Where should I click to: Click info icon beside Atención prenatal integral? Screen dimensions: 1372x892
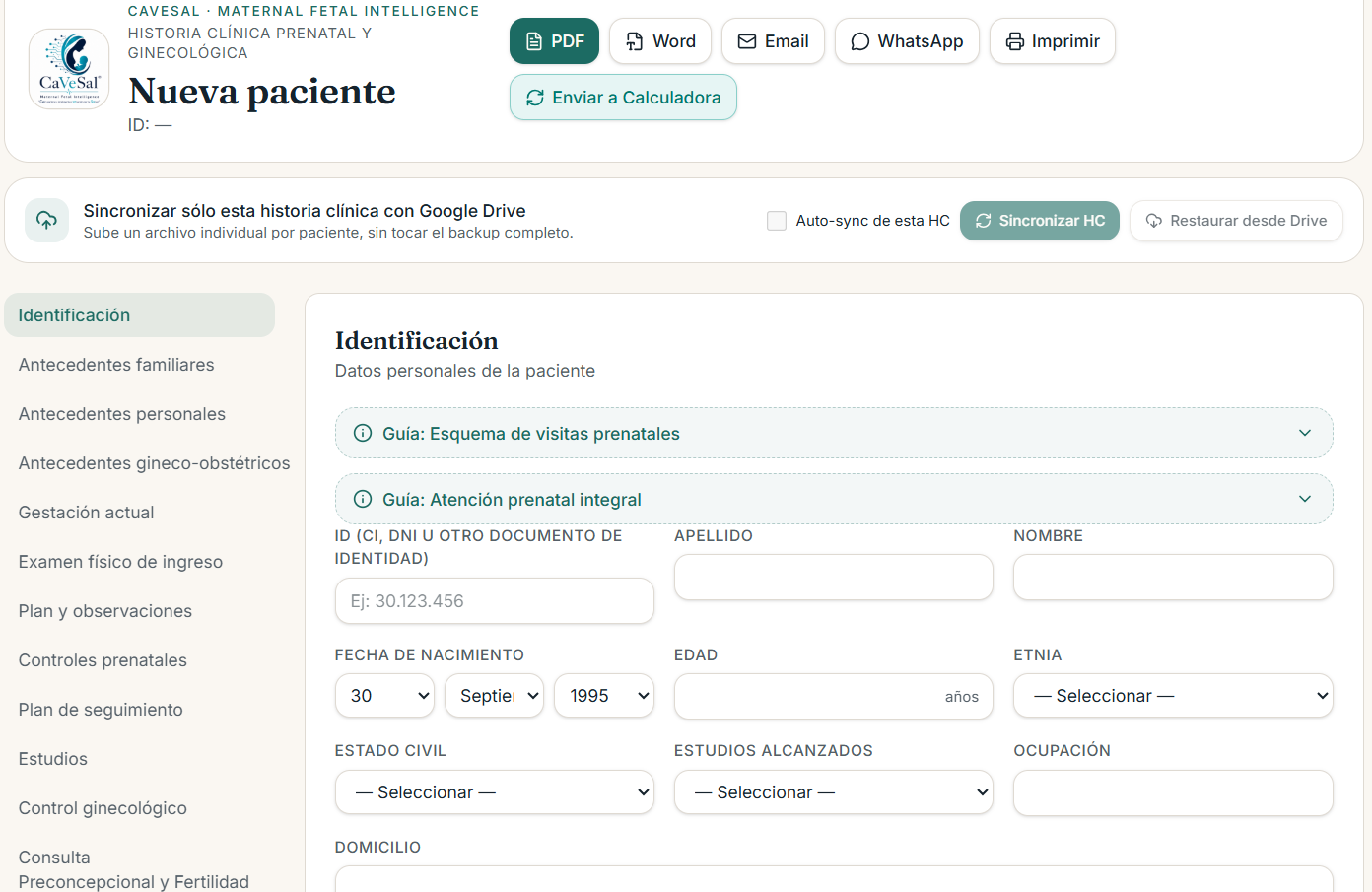[363, 499]
